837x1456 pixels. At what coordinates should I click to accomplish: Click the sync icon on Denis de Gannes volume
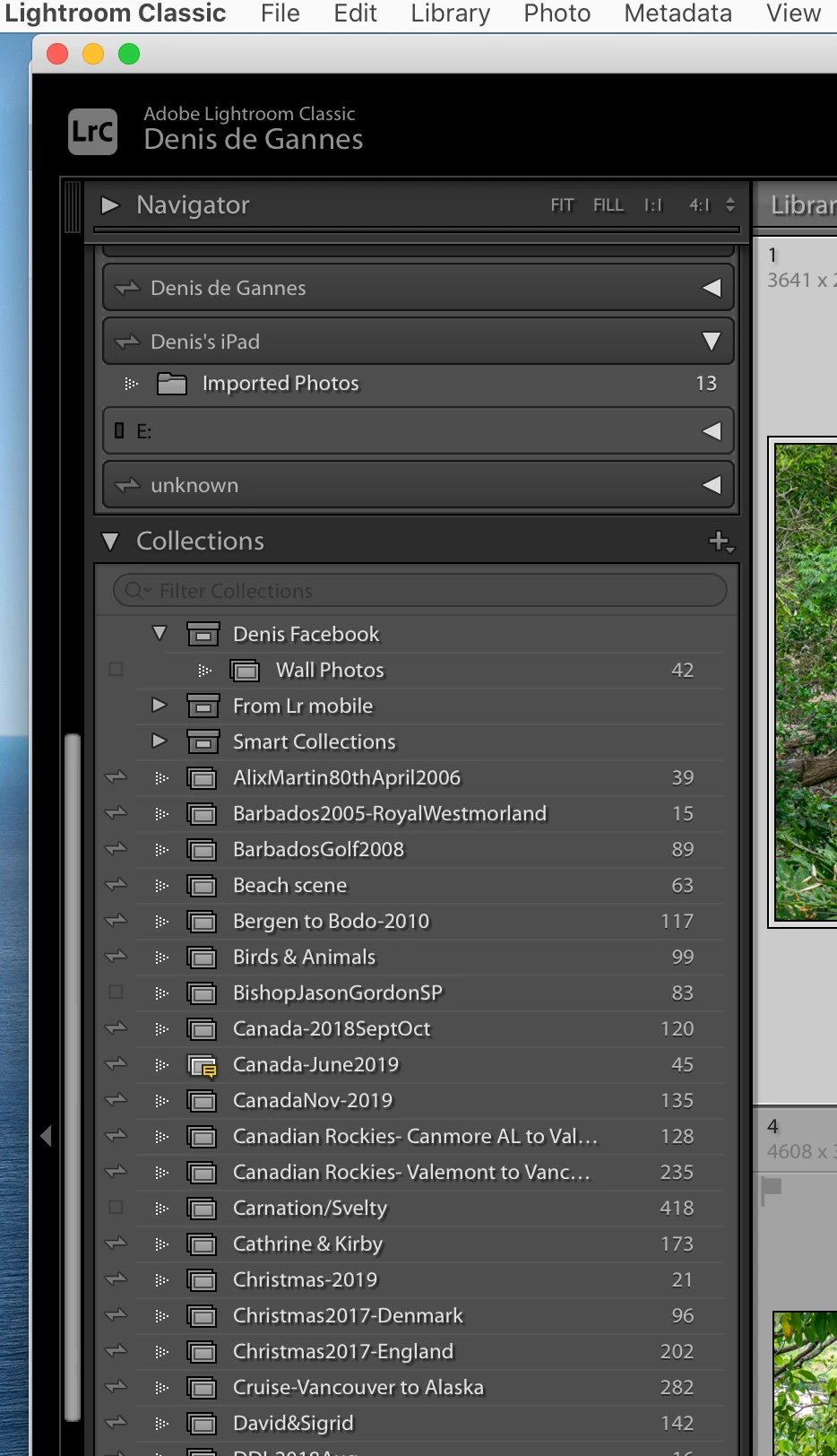point(128,288)
